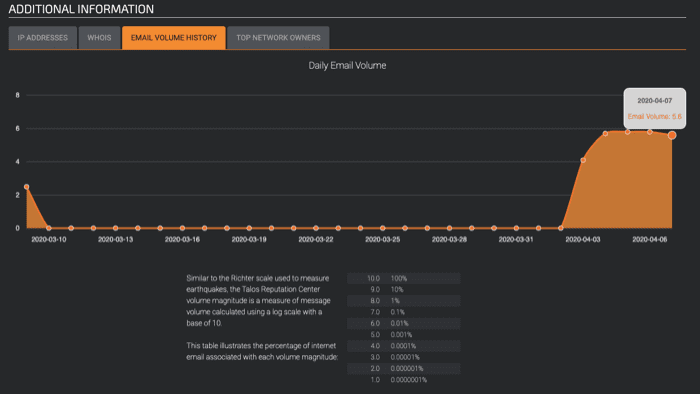Click the 5.0 0.001% table row
700x394 pixels.
click(404, 335)
